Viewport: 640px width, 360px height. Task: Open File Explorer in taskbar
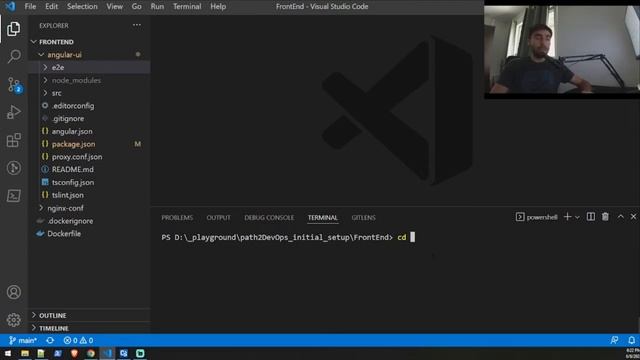coord(25,353)
